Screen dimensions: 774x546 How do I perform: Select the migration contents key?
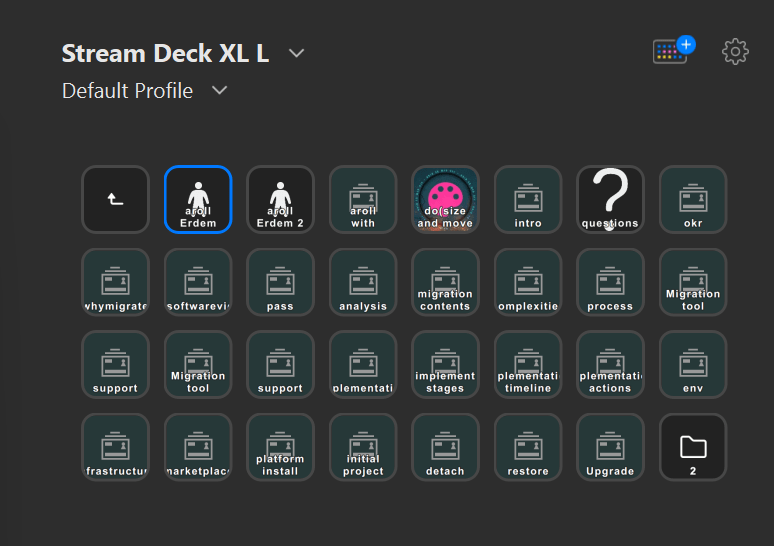(445, 282)
